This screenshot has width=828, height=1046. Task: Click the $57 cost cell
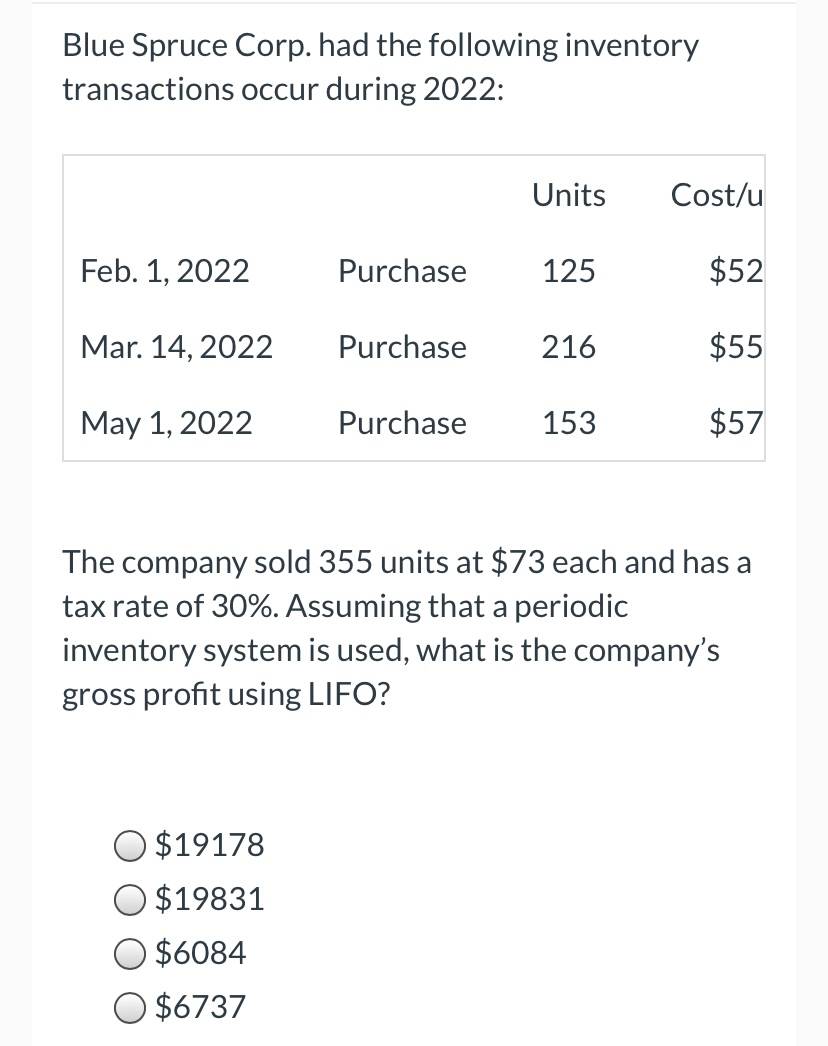click(x=736, y=424)
